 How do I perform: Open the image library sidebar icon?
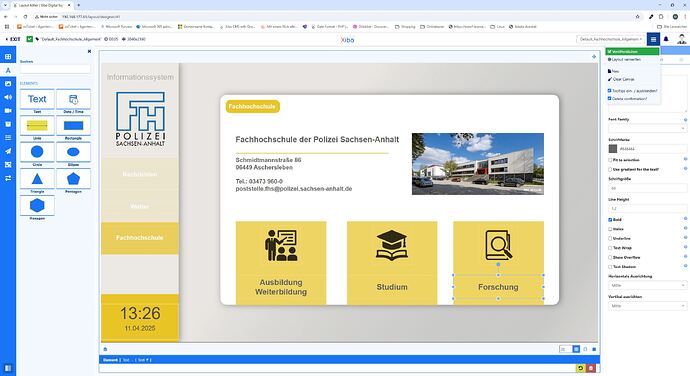pos(8,84)
